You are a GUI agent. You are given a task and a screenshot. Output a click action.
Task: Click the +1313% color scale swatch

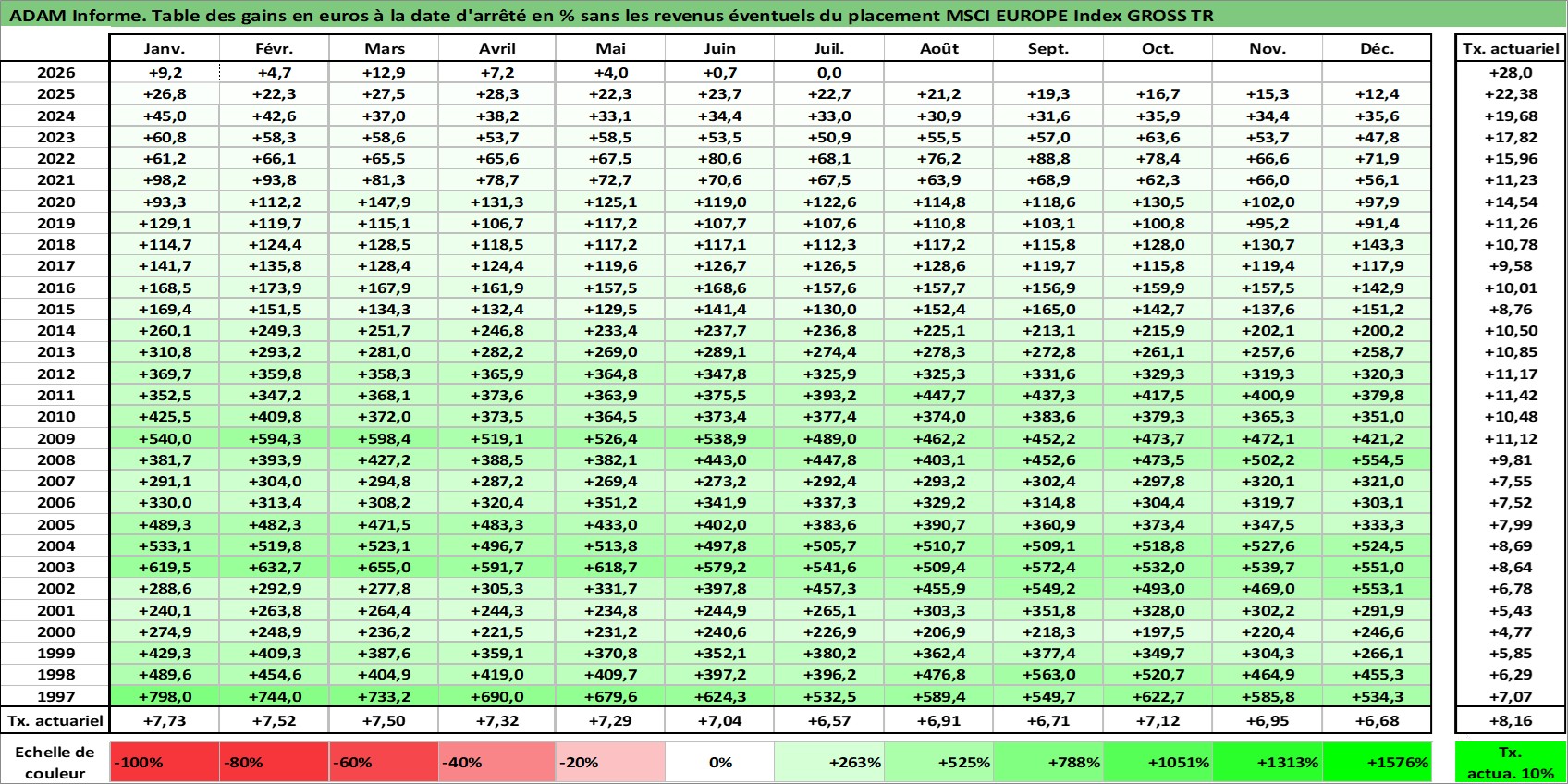[x=1268, y=762]
